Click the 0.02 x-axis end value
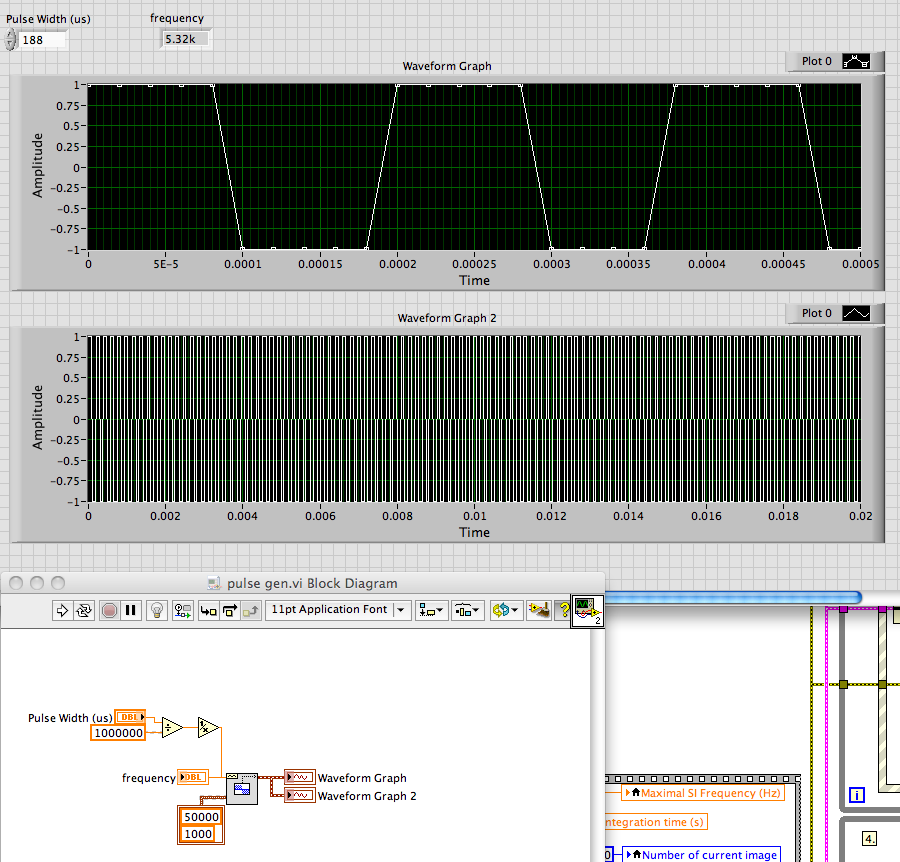Screen dimensions: 900x862 pyautogui.click(x=860, y=516)
